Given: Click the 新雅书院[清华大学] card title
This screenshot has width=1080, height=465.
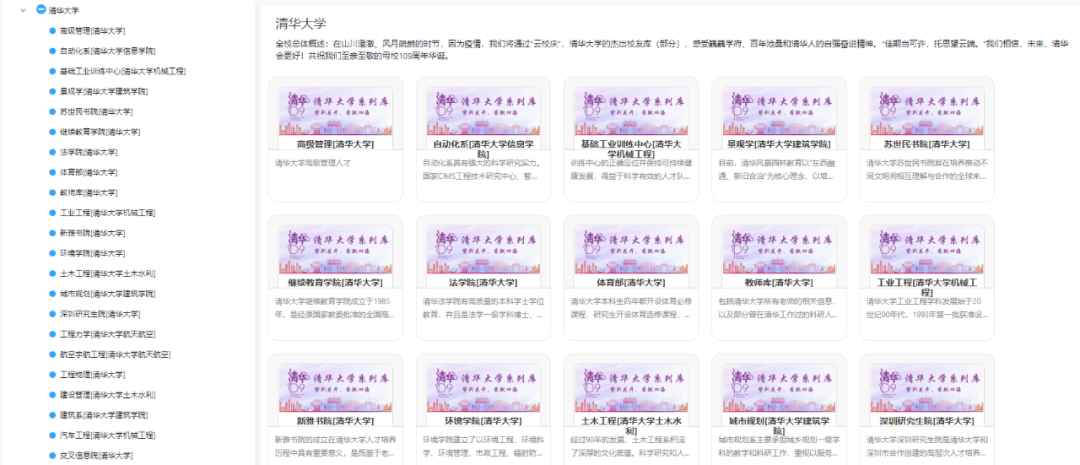Looking at the screenshot, I should click(x=335, y=421).
